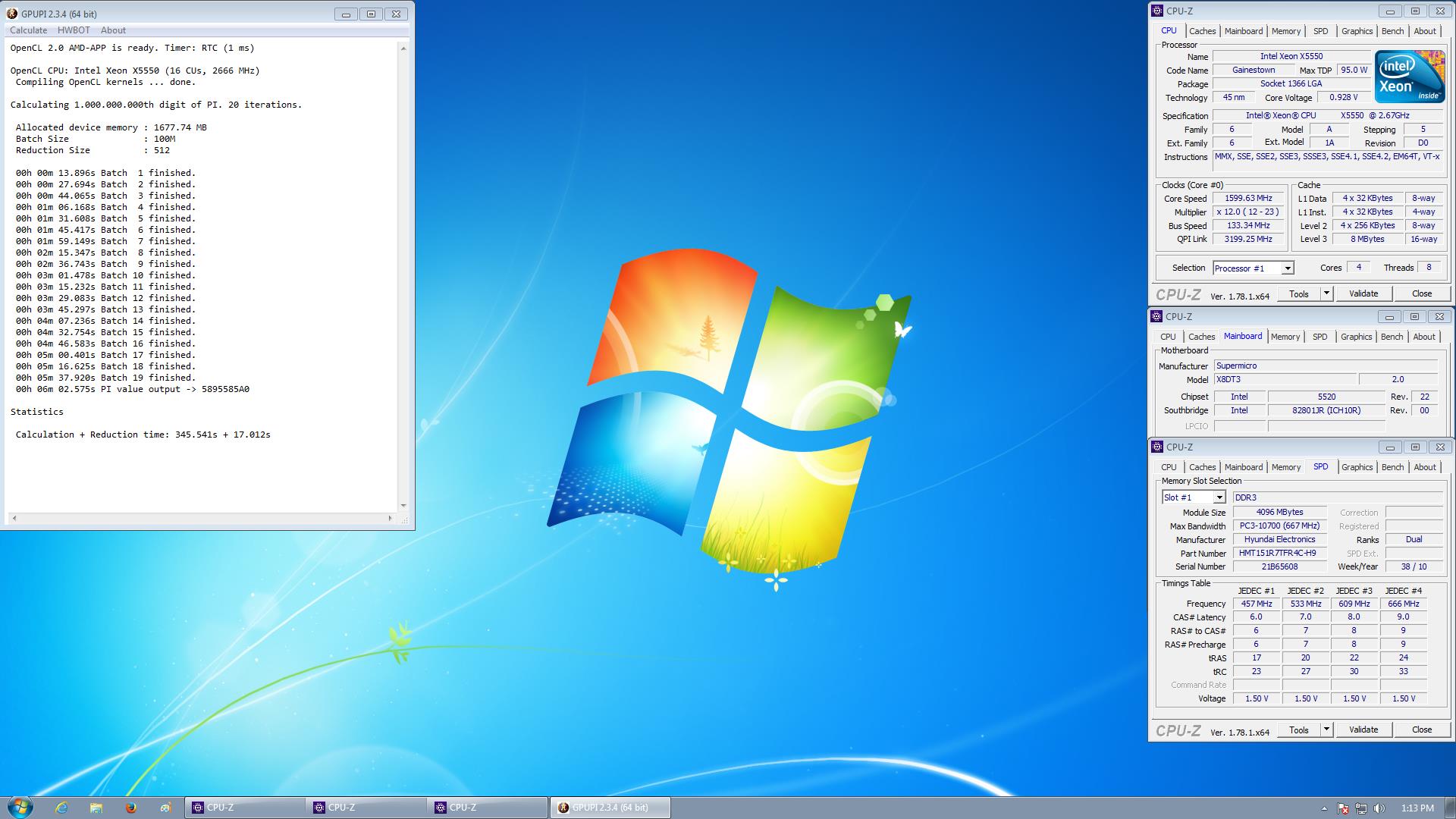Image resolution: width=1456 pixels, height=819 pixels.
Task: Click the Batch 10 finished line
Action: click(x=105, y=275)
